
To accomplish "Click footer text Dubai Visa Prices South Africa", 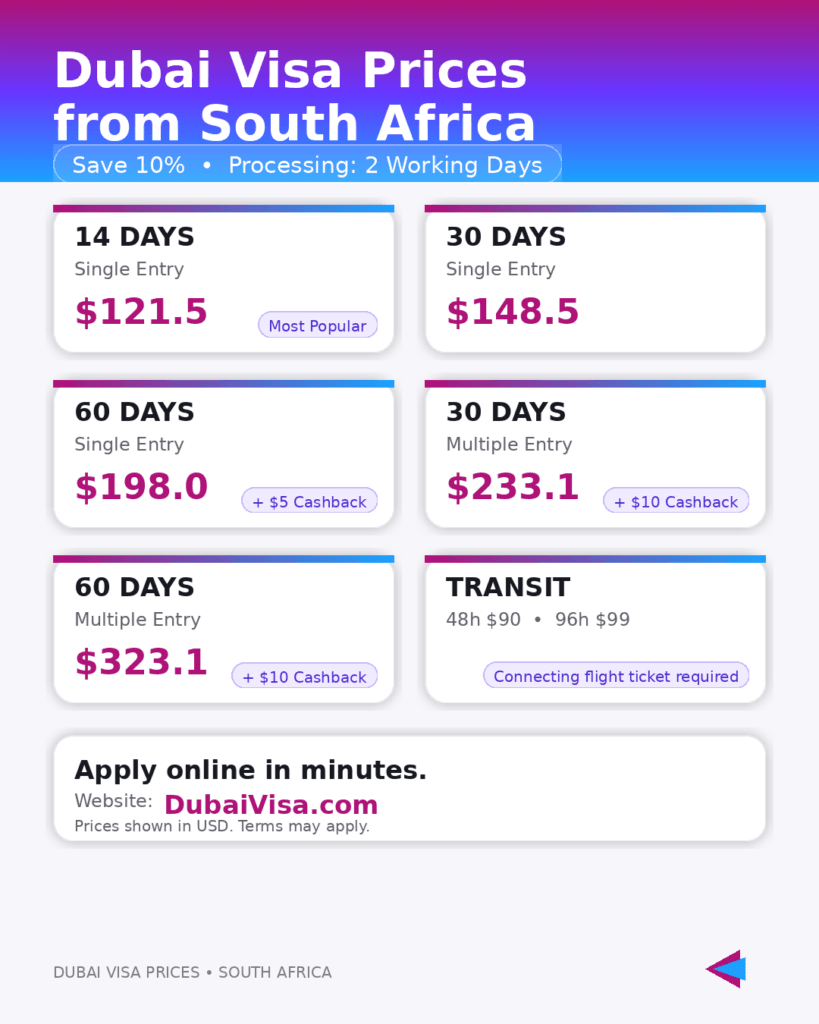I will click(x=192, y=972).
